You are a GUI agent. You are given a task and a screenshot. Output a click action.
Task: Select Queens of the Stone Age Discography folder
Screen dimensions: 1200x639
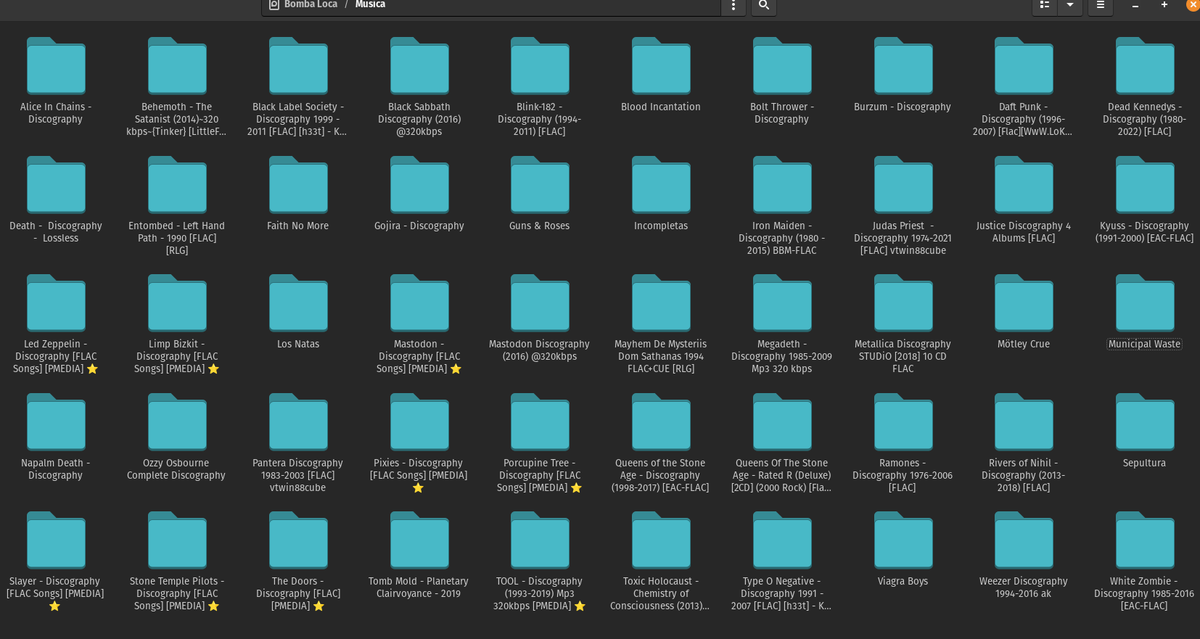[x=661, y=422]
